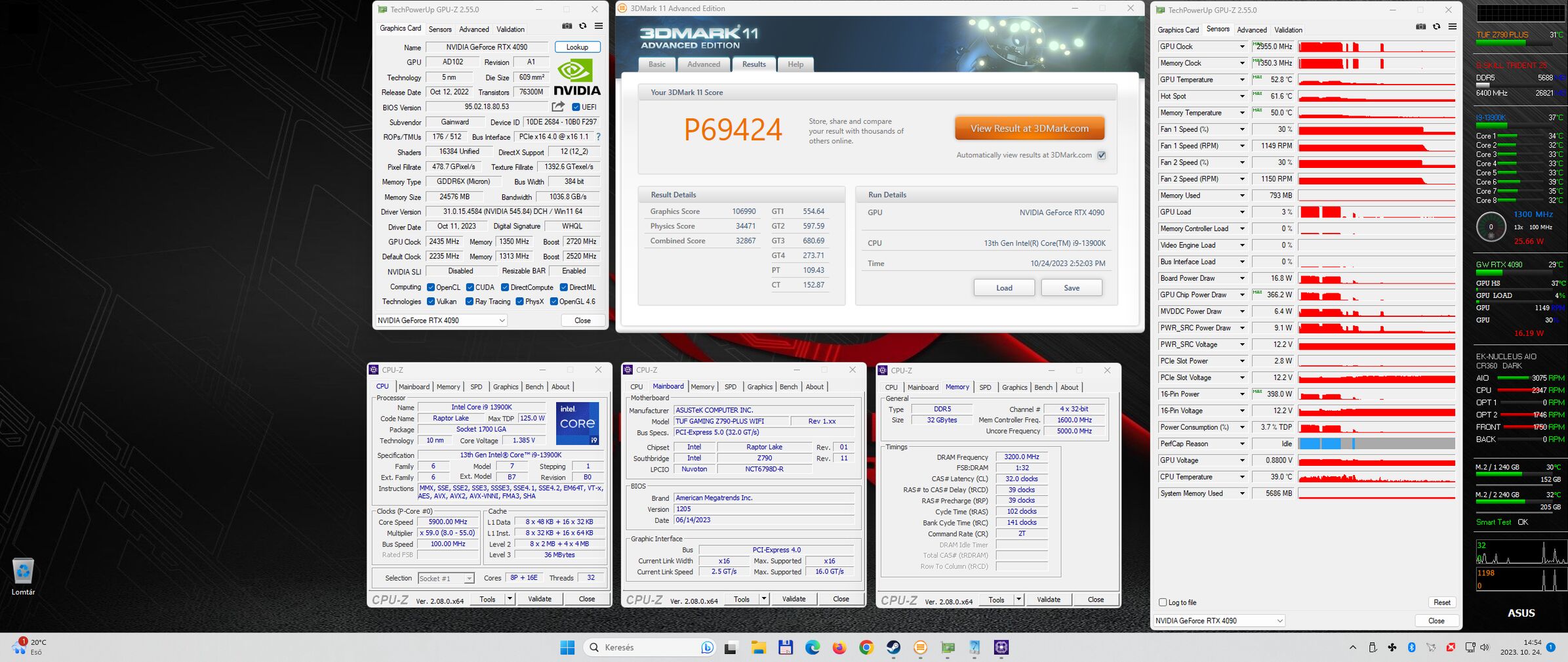This screenshot has width=1568, height=662.
Task: Switch to CPU-Z purple chip taskbar icon
Action: (x=1001, y=648)
